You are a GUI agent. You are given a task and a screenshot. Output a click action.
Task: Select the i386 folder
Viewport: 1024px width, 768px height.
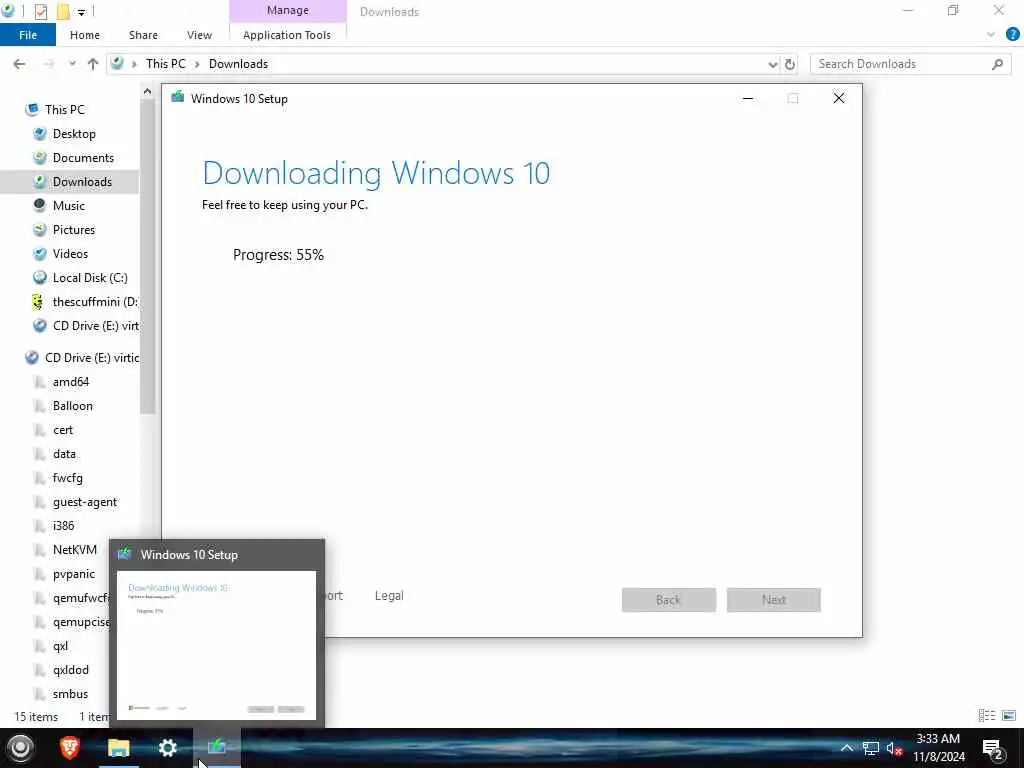tap(63, 526)
